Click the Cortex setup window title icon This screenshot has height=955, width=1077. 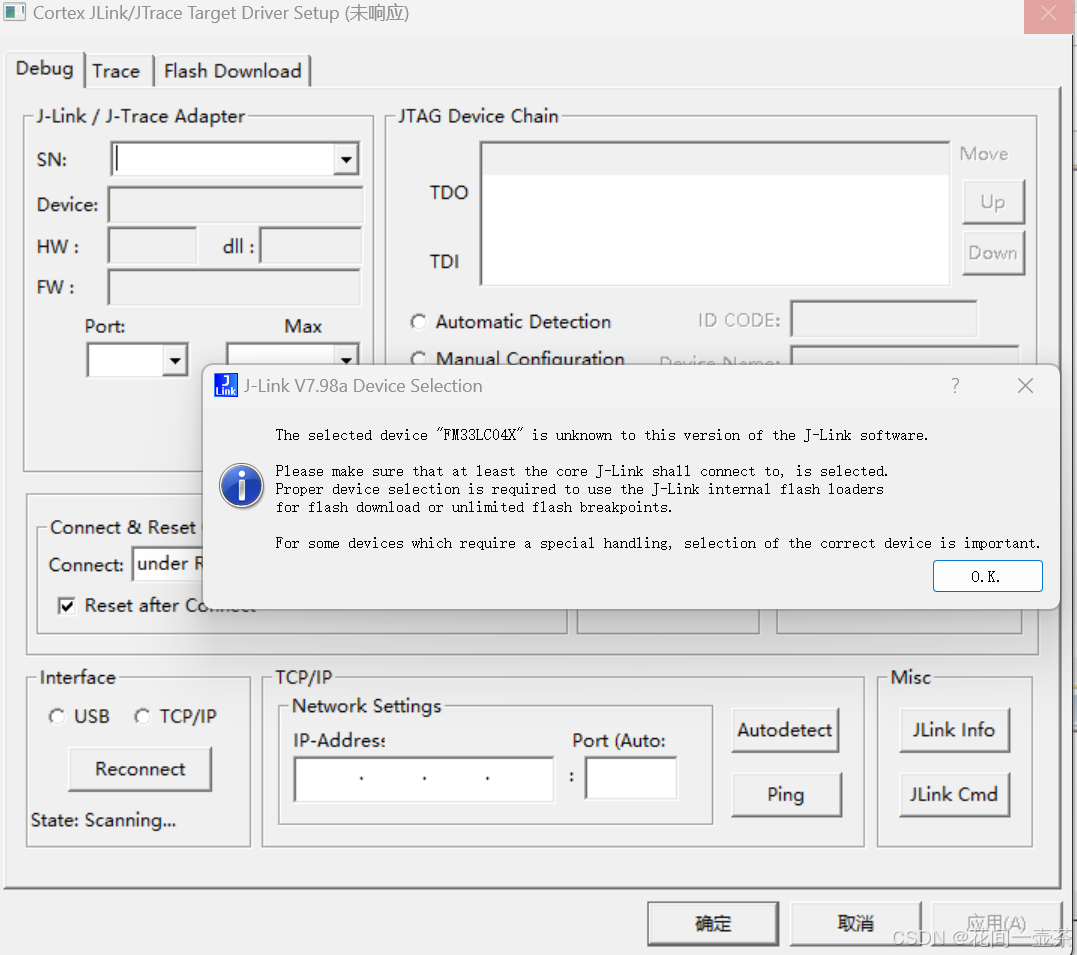[14, 12]
